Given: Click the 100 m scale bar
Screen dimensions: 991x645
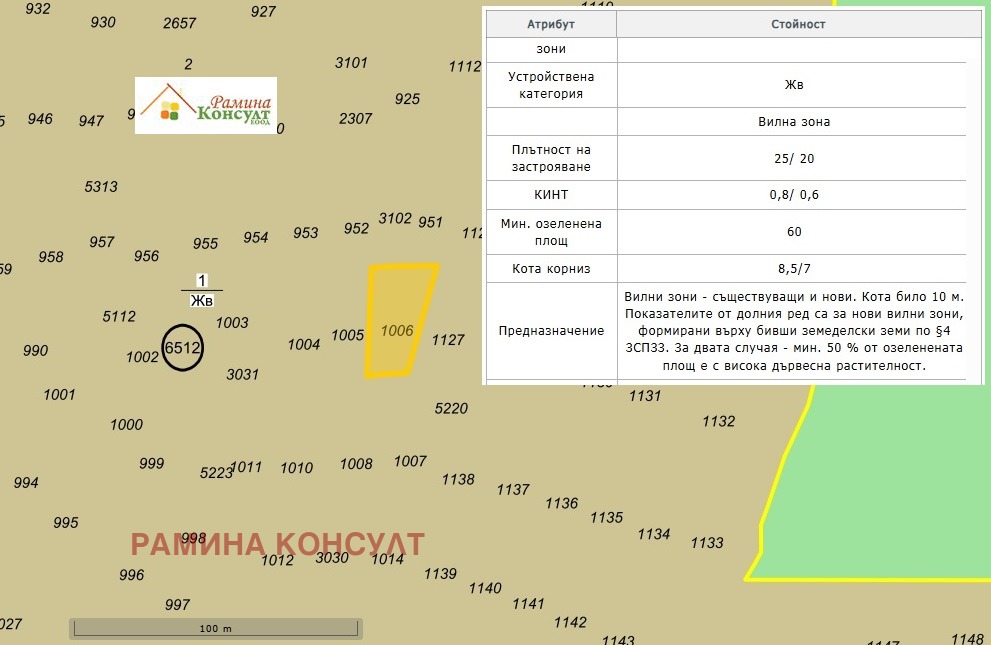Looking at the screenshot, I should click(215, 628).
